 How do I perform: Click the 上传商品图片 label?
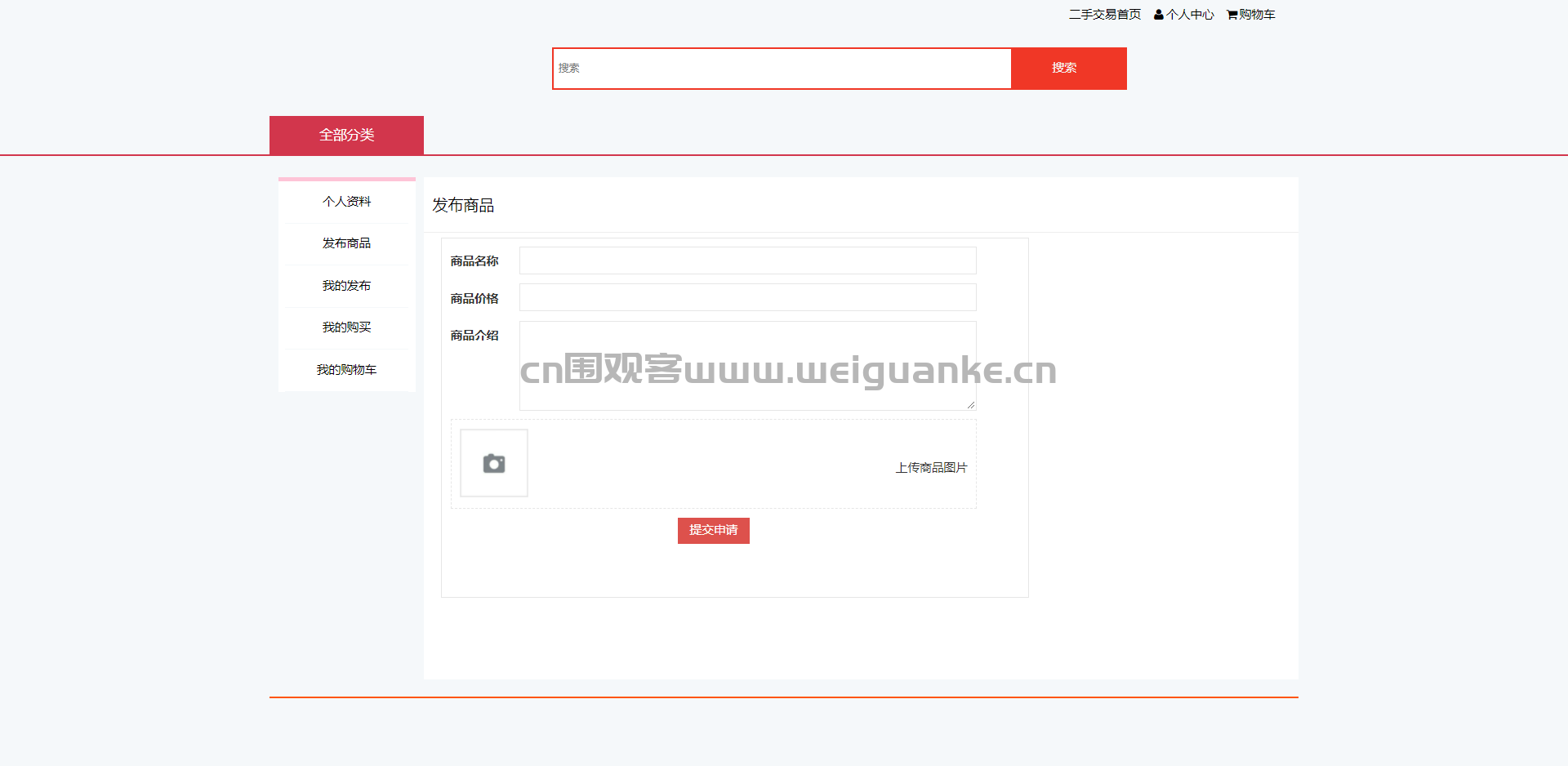pyautogui.click(x=931, y=468)
